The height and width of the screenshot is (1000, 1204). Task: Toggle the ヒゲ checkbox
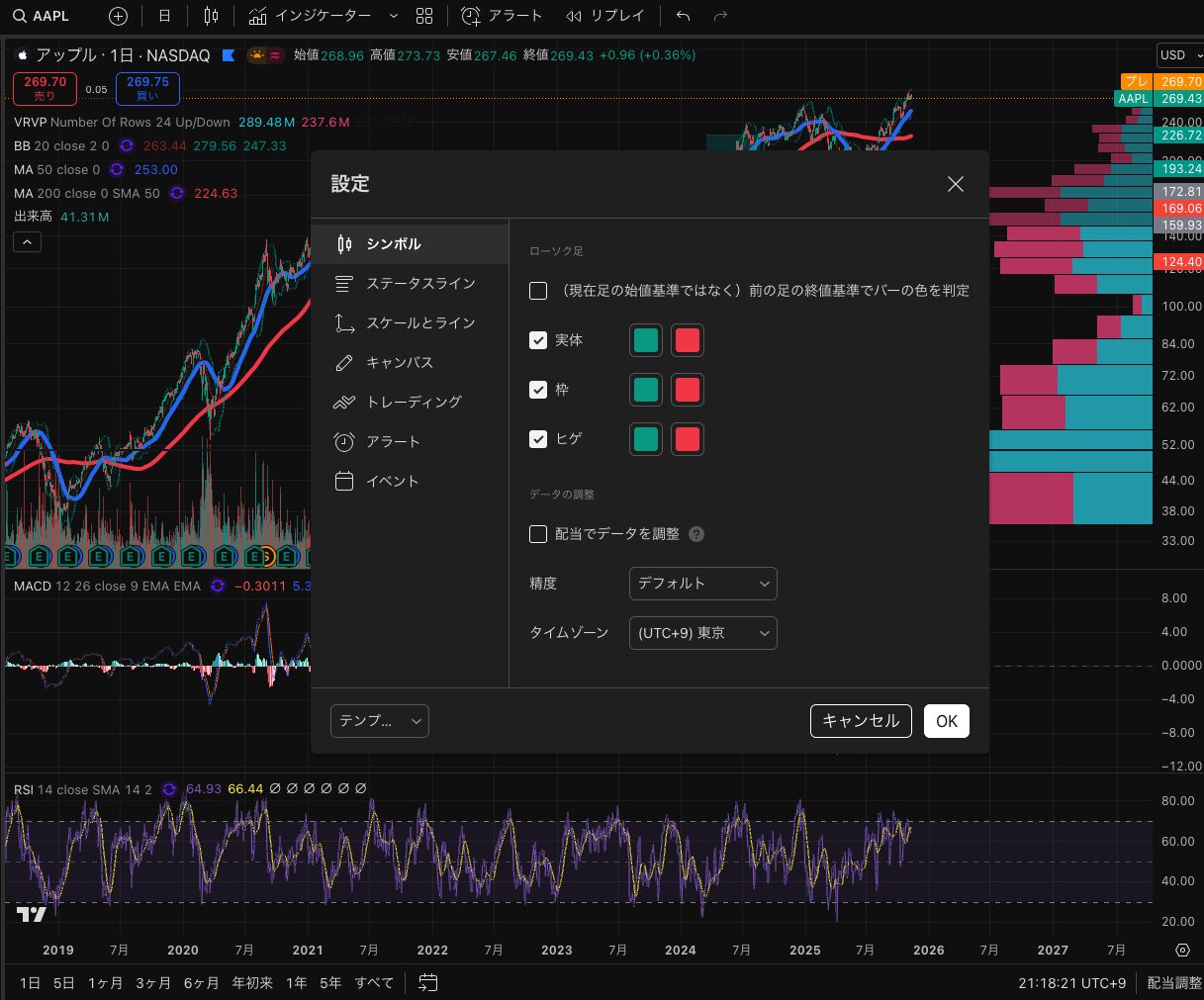click(538, 439)
